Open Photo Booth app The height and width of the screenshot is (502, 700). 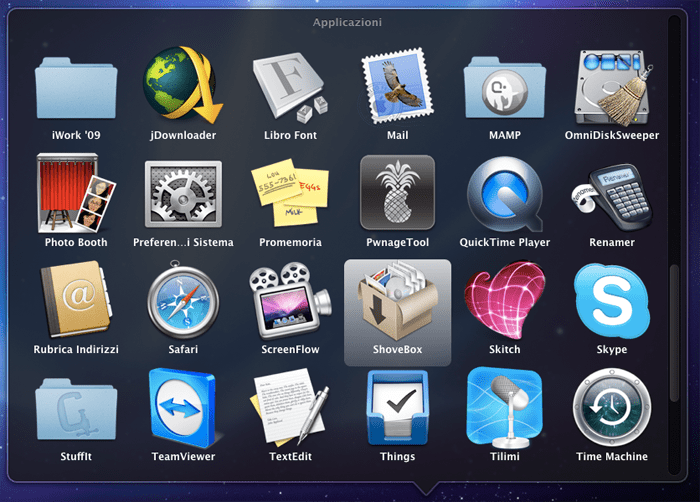(76, 193)
